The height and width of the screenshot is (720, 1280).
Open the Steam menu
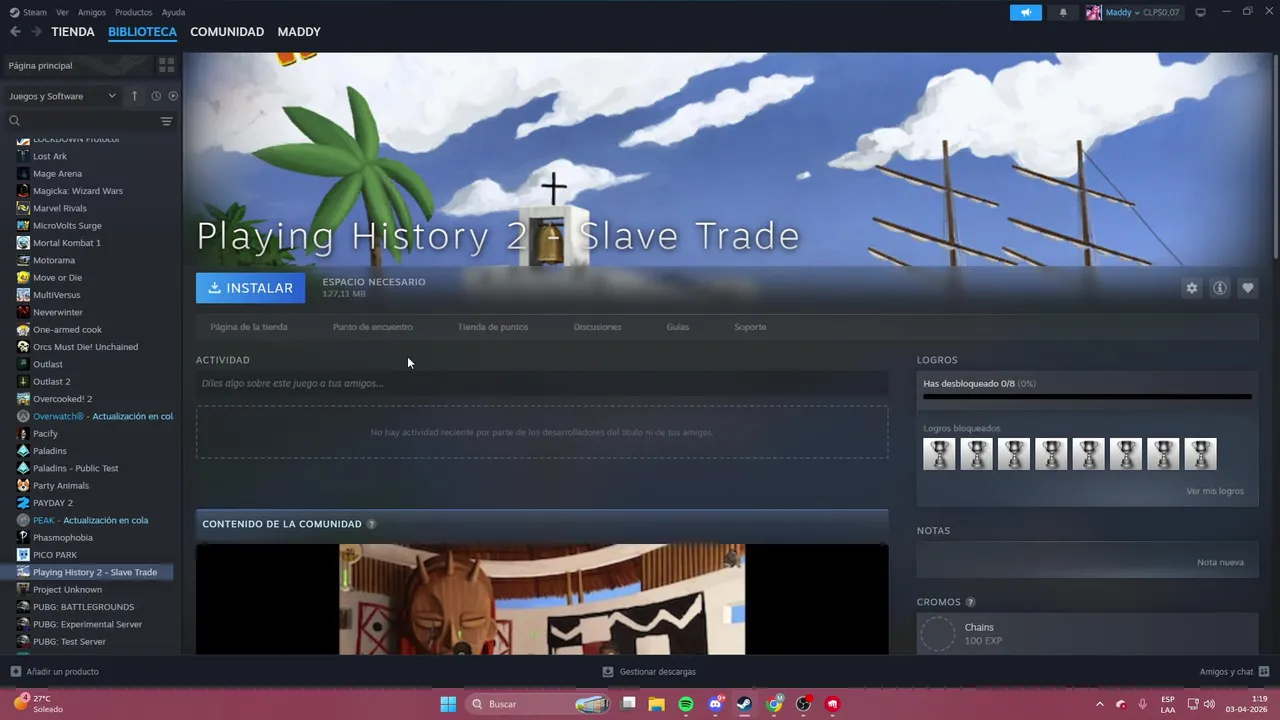click(x=28, y=12)
